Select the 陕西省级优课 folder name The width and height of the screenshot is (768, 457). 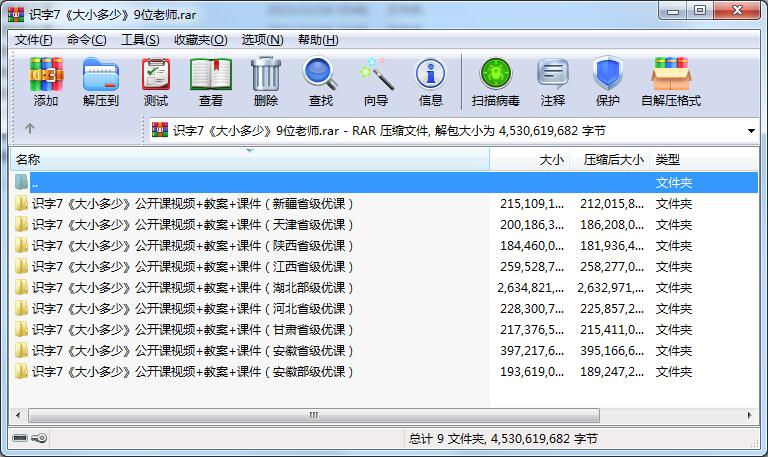[x=192, y=245]
